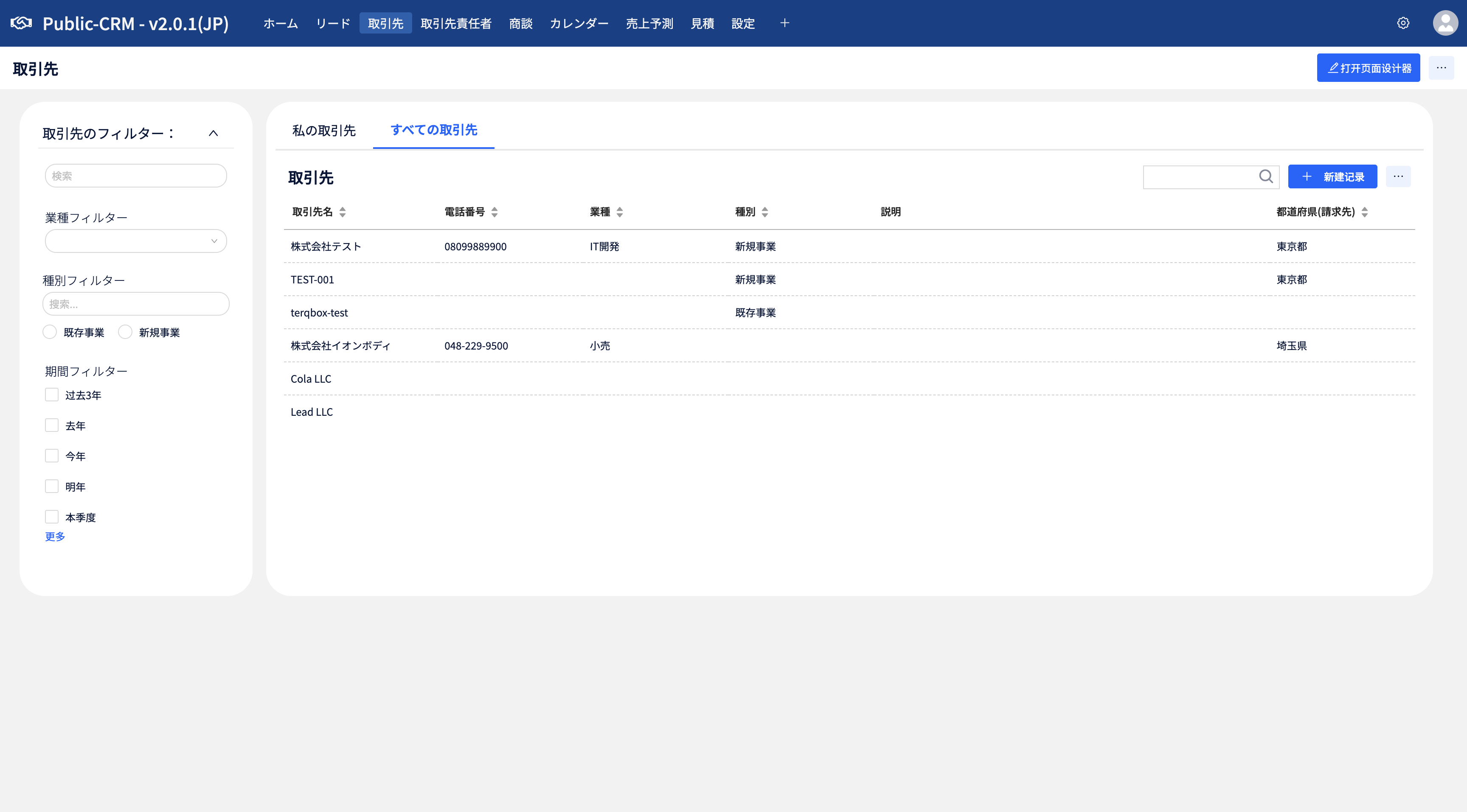
Task: Click the plus icon in navigation bar
Action: (784, 23)
